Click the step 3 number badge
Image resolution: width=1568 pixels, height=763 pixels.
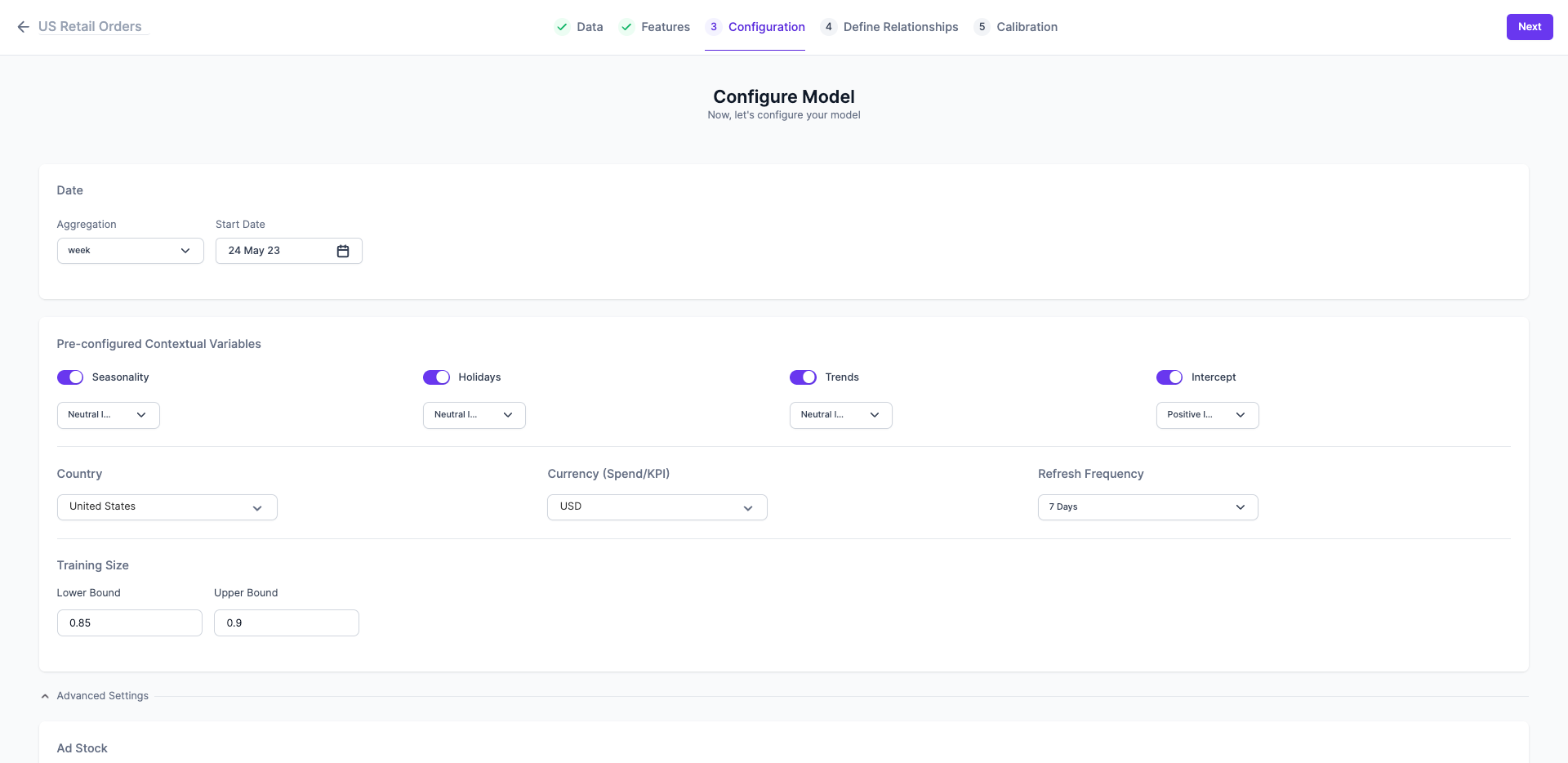714,27
